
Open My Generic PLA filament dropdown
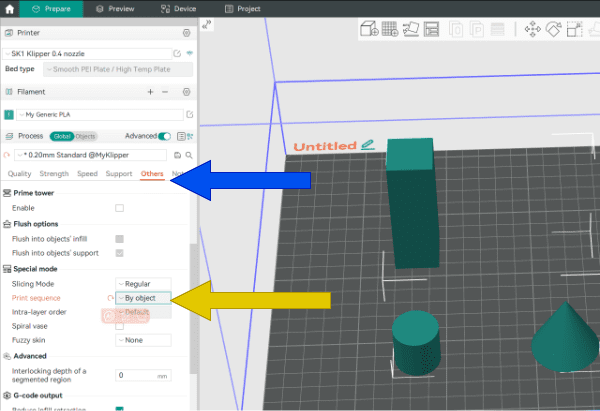click(100, 114)
